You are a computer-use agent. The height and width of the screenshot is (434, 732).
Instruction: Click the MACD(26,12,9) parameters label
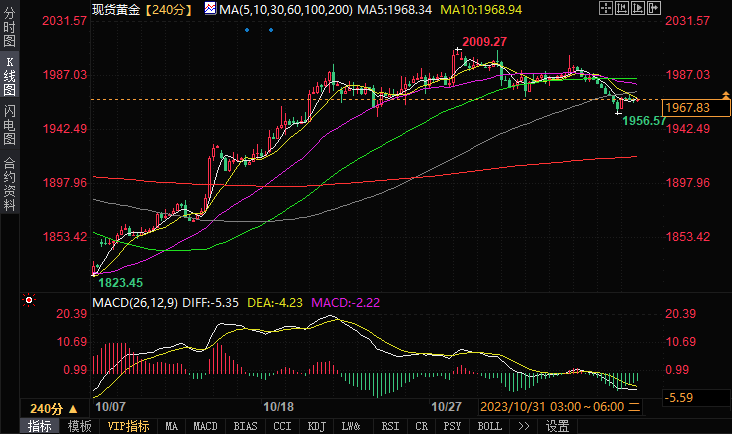(x=135, y=302)
